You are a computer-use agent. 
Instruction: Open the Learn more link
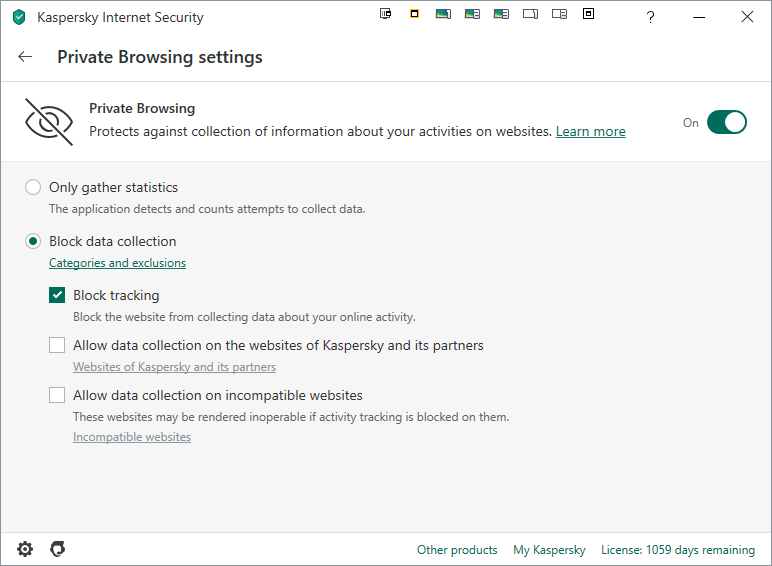590,132
